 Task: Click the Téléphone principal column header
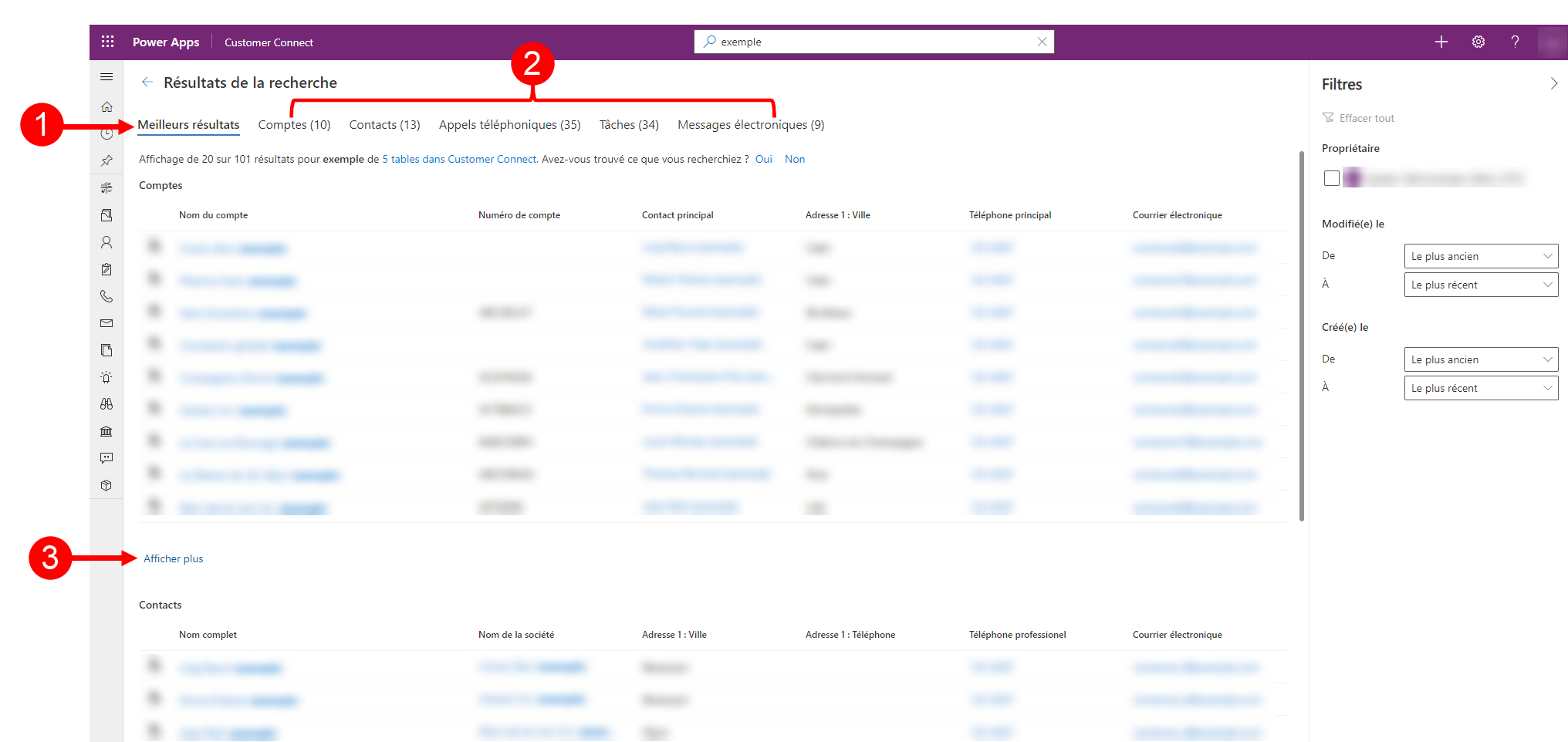(x=1010, y=215)
